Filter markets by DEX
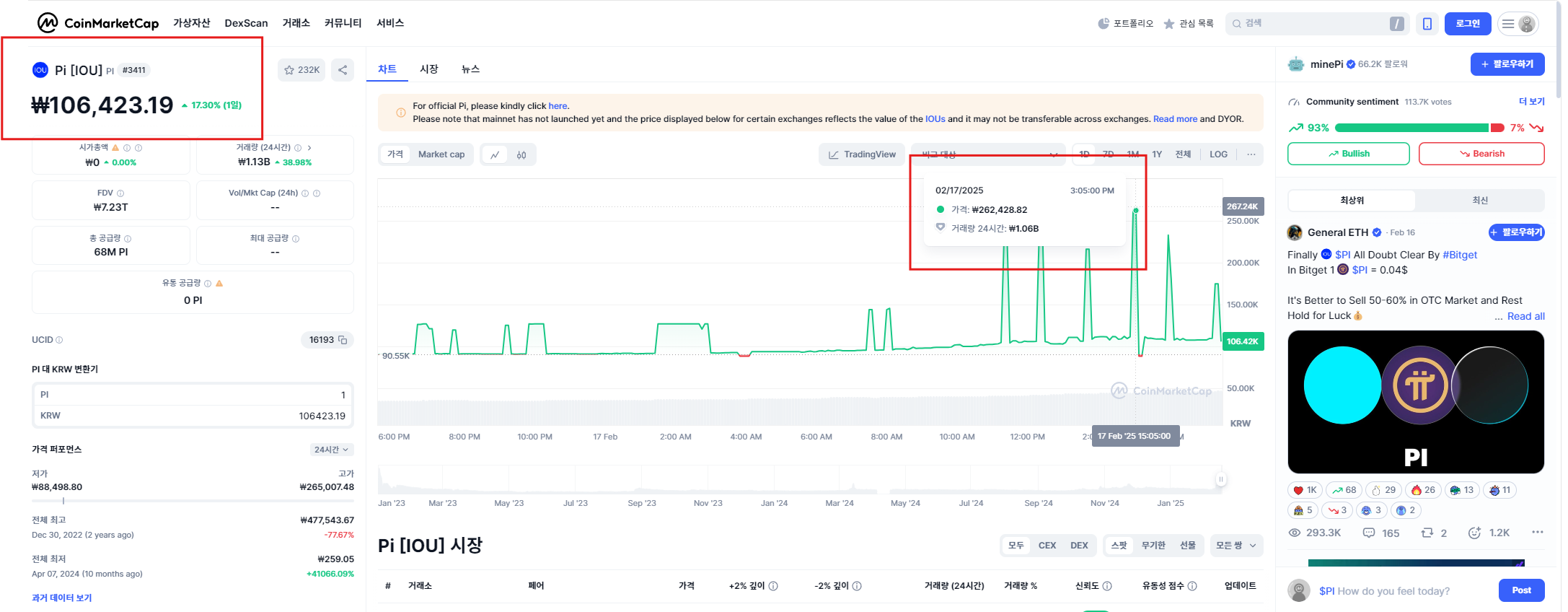The width and height of the screenshot is (1568, 612). pos(1079,546)
